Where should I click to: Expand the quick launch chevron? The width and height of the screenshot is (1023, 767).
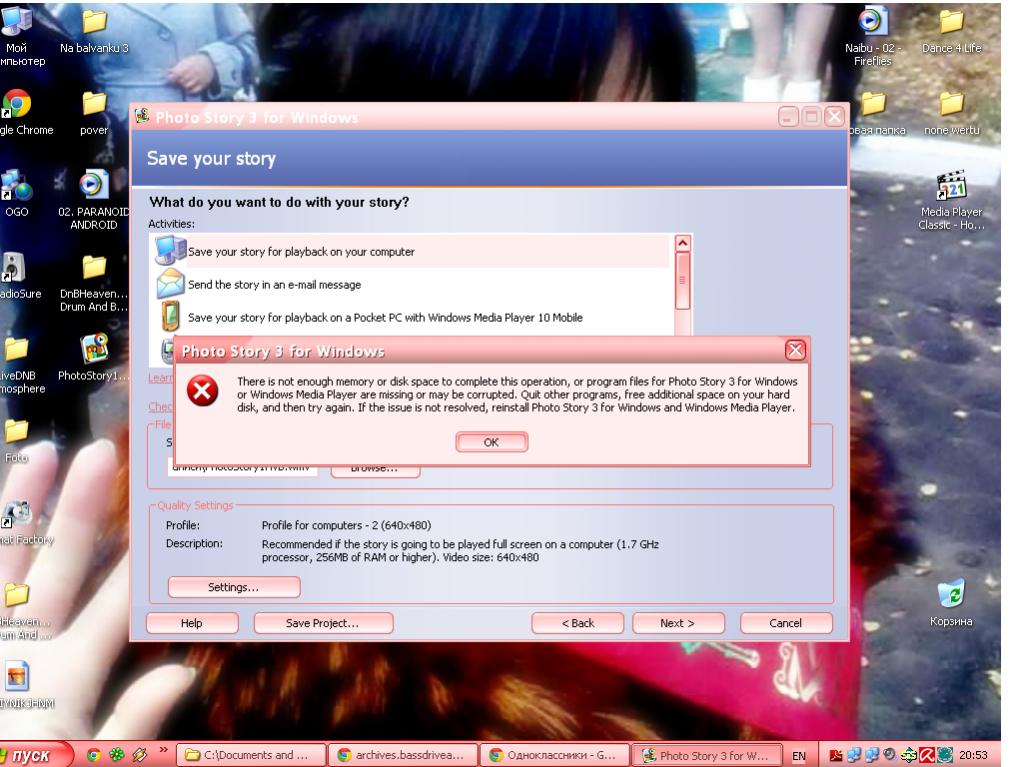point(163,751)
